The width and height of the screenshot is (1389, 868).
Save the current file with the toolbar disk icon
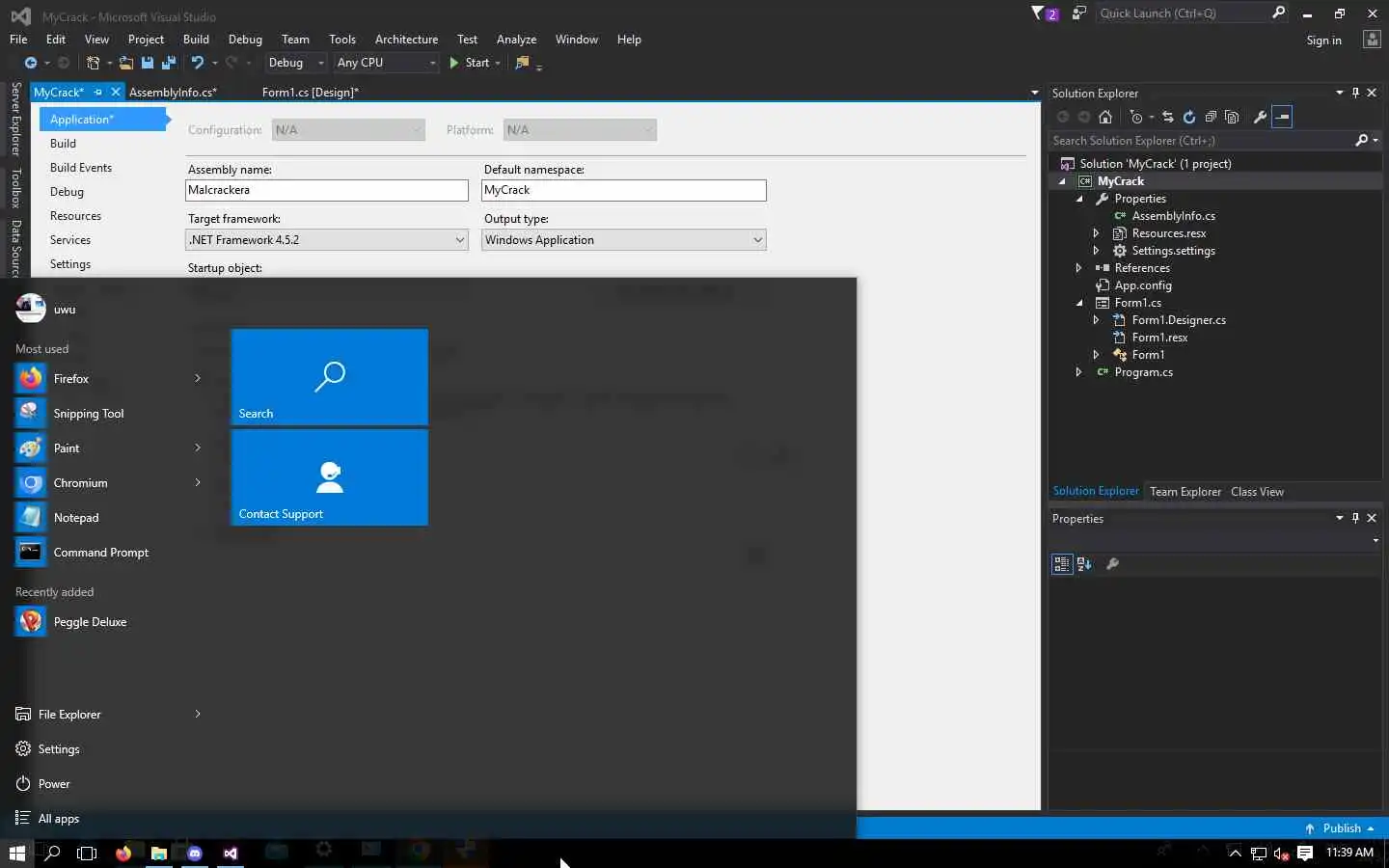pos(148,63)
